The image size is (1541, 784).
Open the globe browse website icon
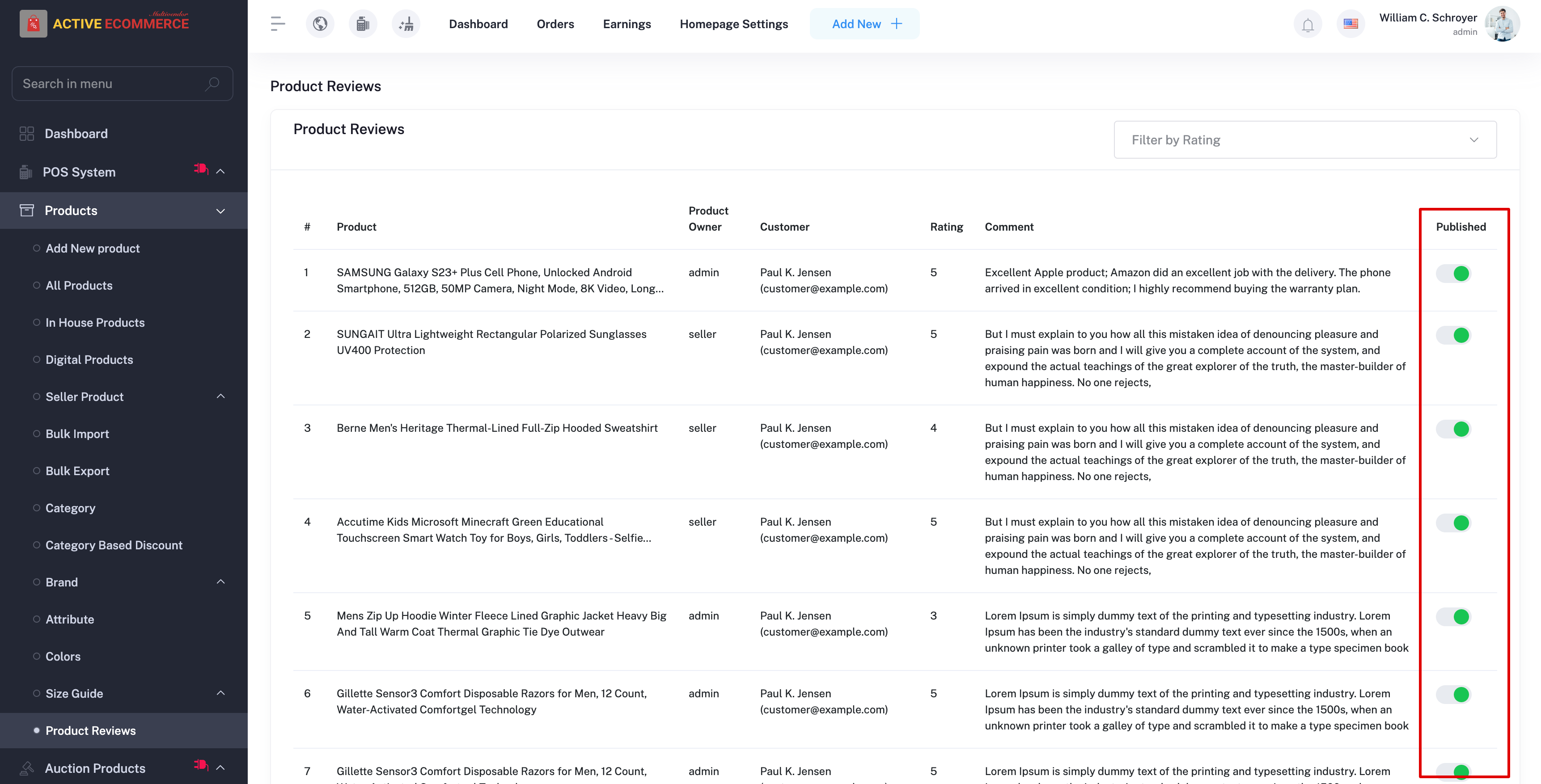(320, 24)
